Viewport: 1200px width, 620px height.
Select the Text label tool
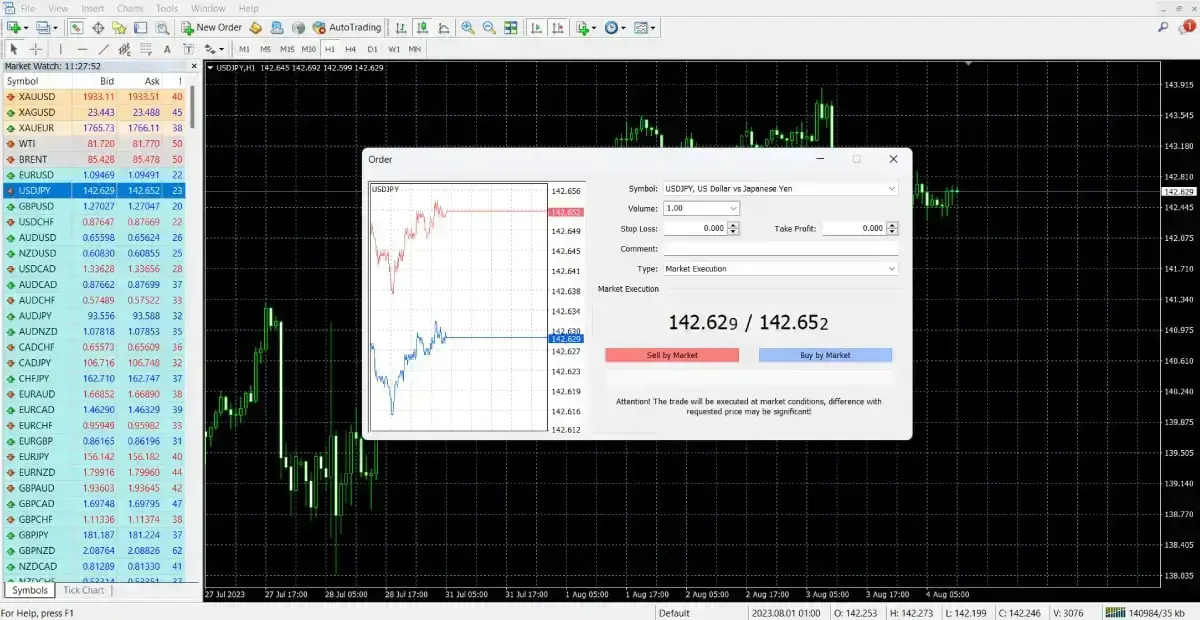click(167, 49)
